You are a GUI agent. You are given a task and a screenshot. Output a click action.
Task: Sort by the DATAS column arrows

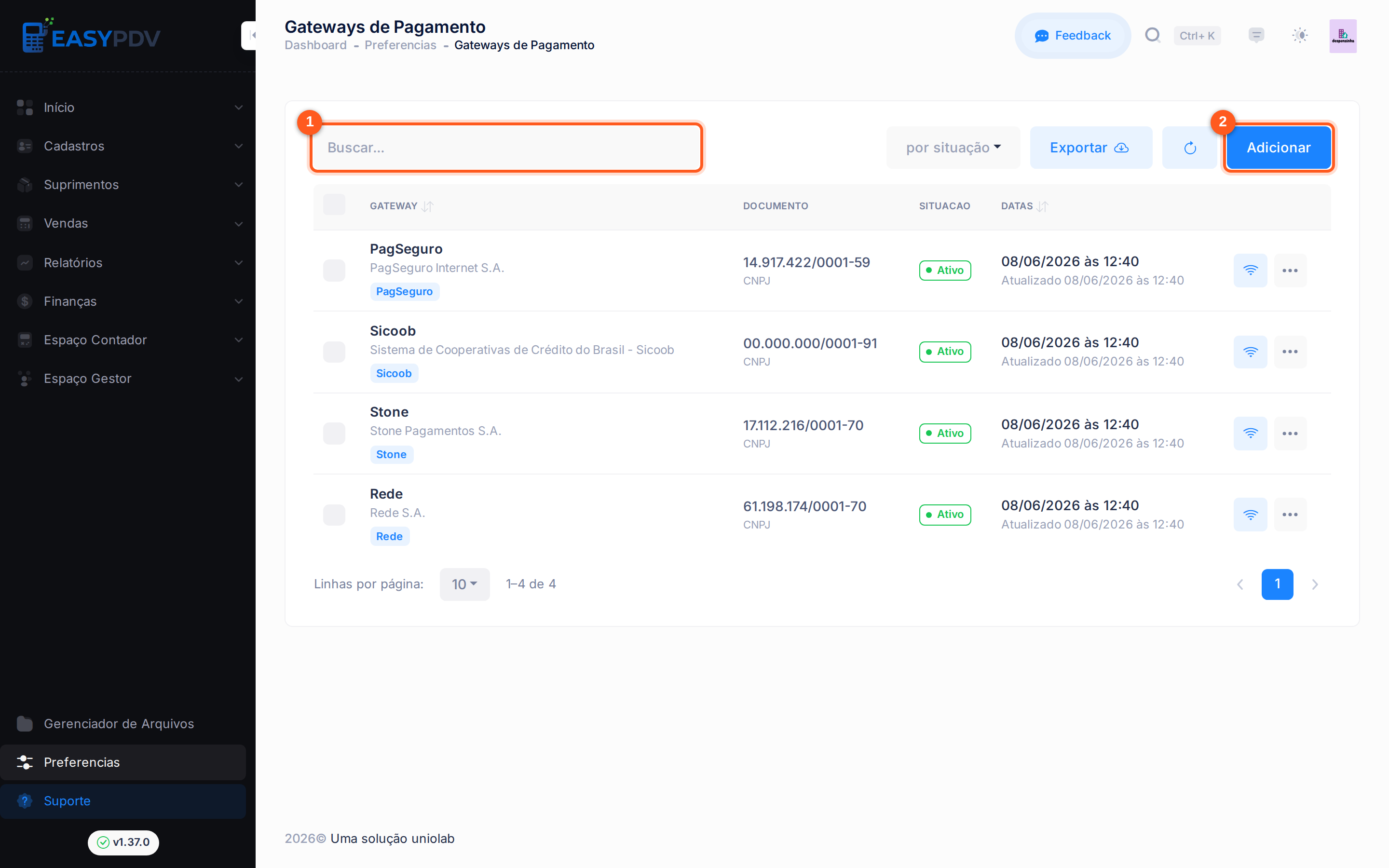point(1042,206)
